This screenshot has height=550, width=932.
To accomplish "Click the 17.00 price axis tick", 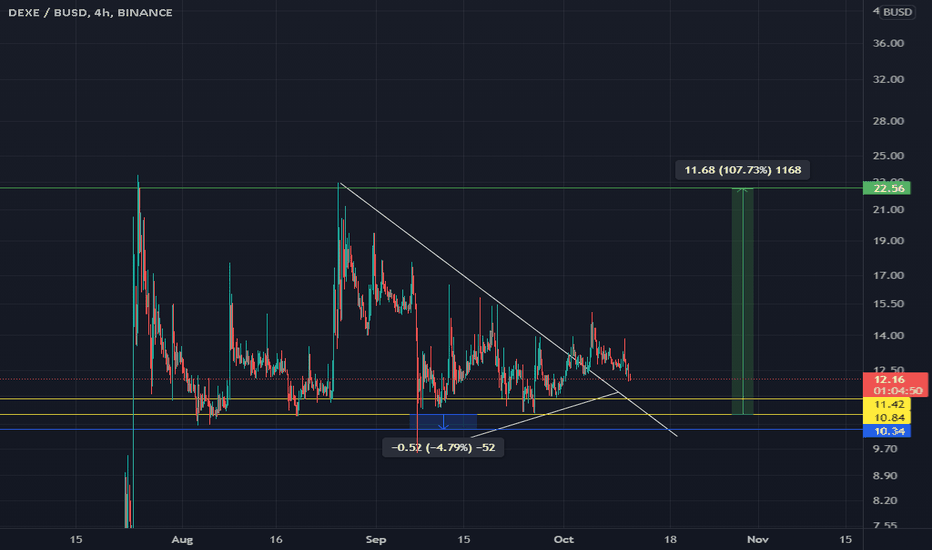I will 888,275.
